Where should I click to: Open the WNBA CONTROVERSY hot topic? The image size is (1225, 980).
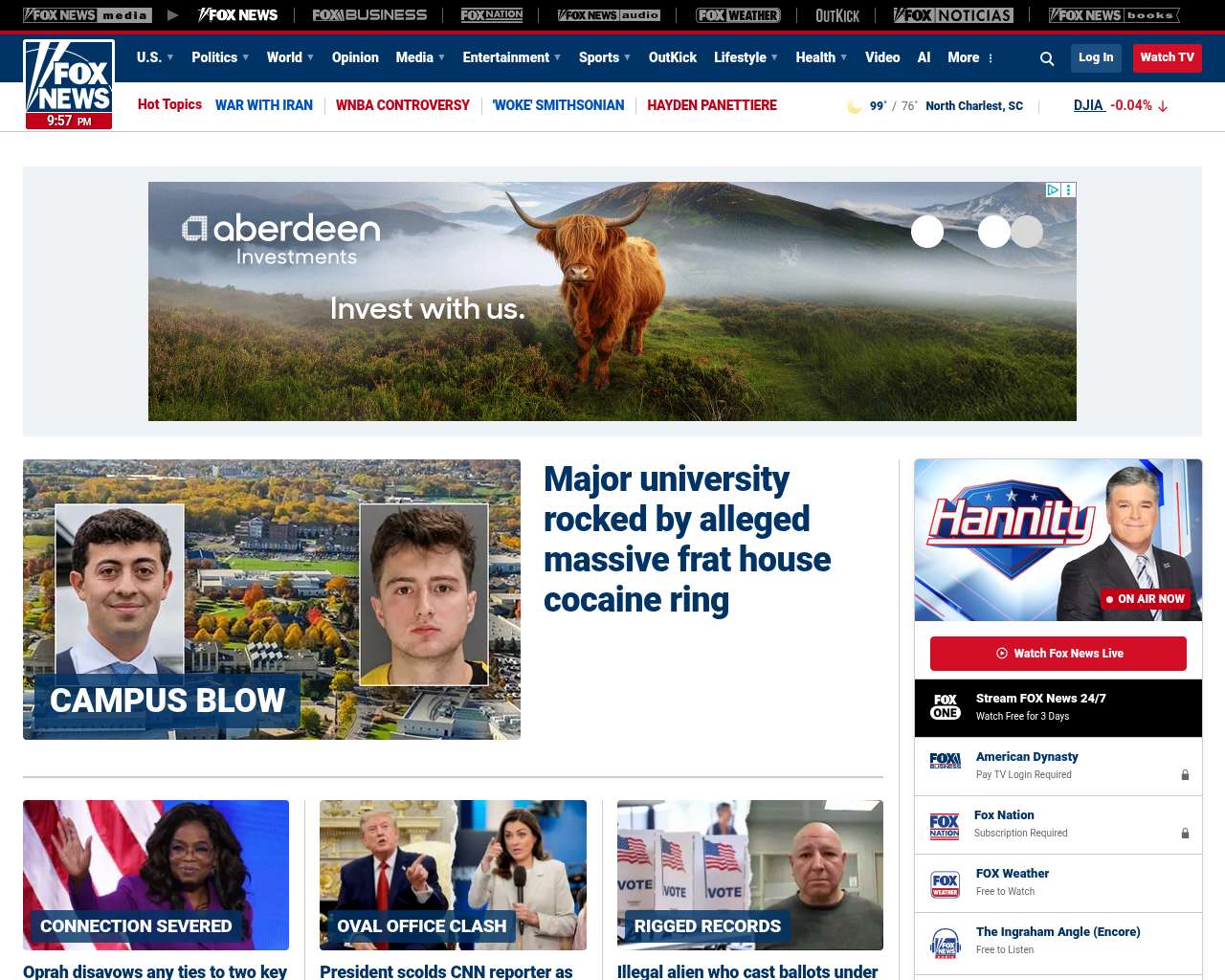click(403, 105)
